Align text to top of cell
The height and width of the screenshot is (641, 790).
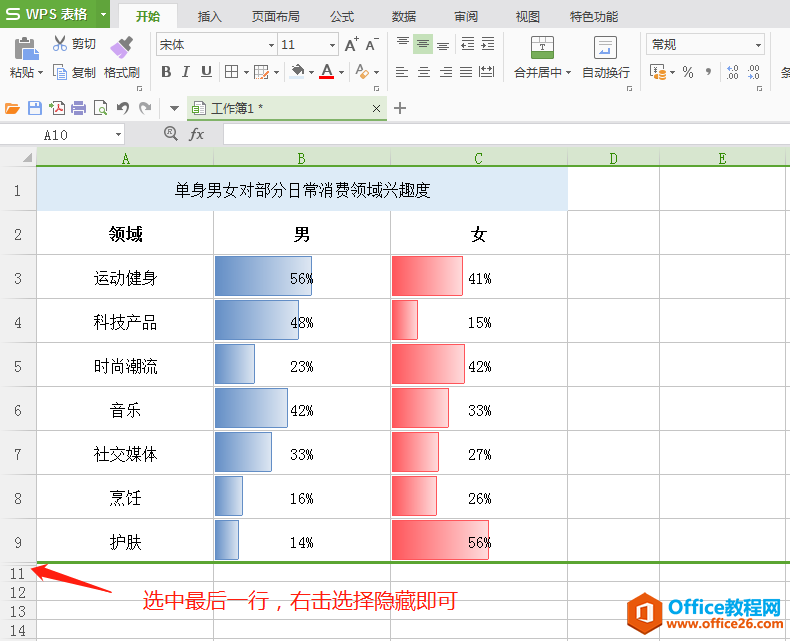[402, 43]
